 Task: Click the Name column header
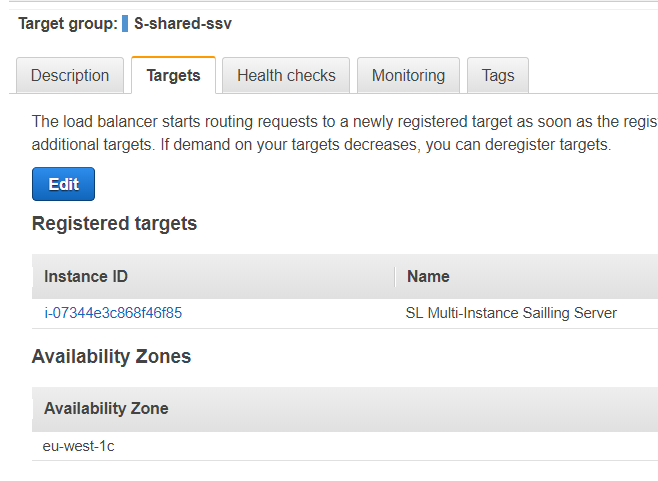[x=428, y=276]
